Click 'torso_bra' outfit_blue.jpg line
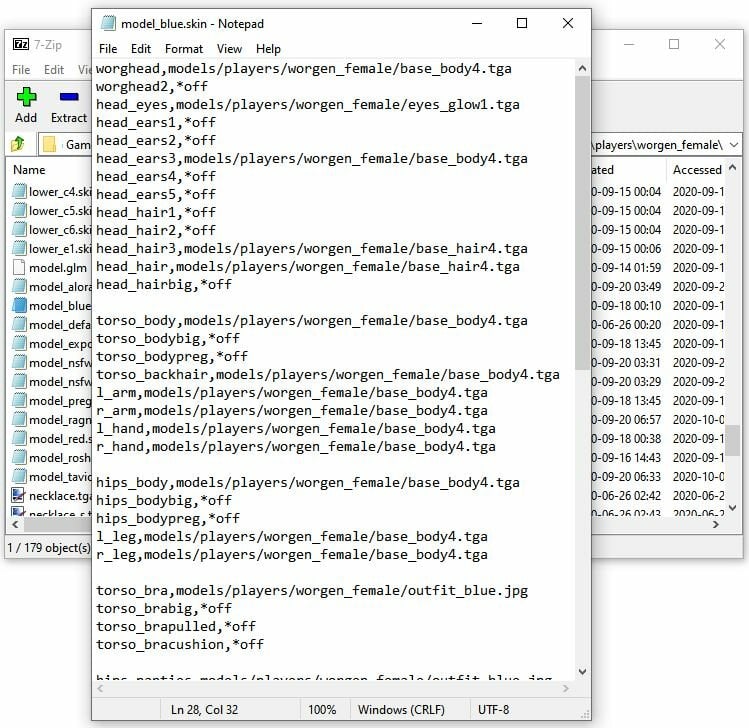749x728 pixels. click(312, 590)
